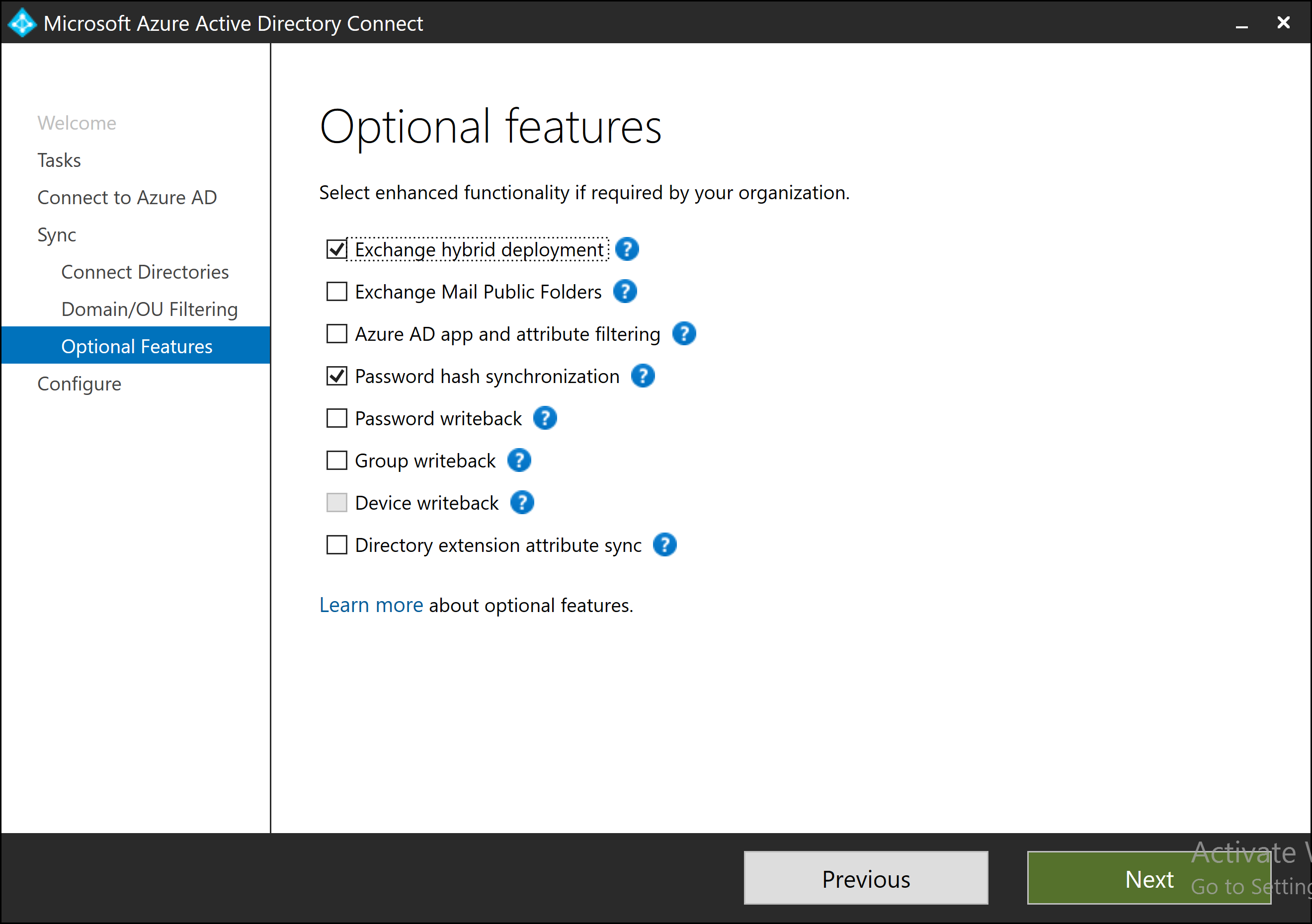Click the Azure AD Connect logo in title bar
1312x924 pixels.
point(22,23)
